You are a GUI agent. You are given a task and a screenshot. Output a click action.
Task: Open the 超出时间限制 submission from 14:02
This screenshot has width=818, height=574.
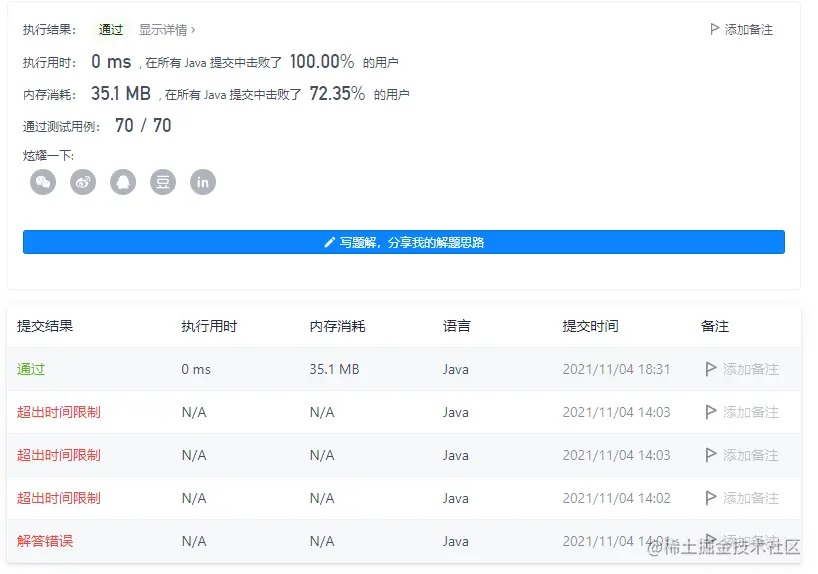coord(58,498)
